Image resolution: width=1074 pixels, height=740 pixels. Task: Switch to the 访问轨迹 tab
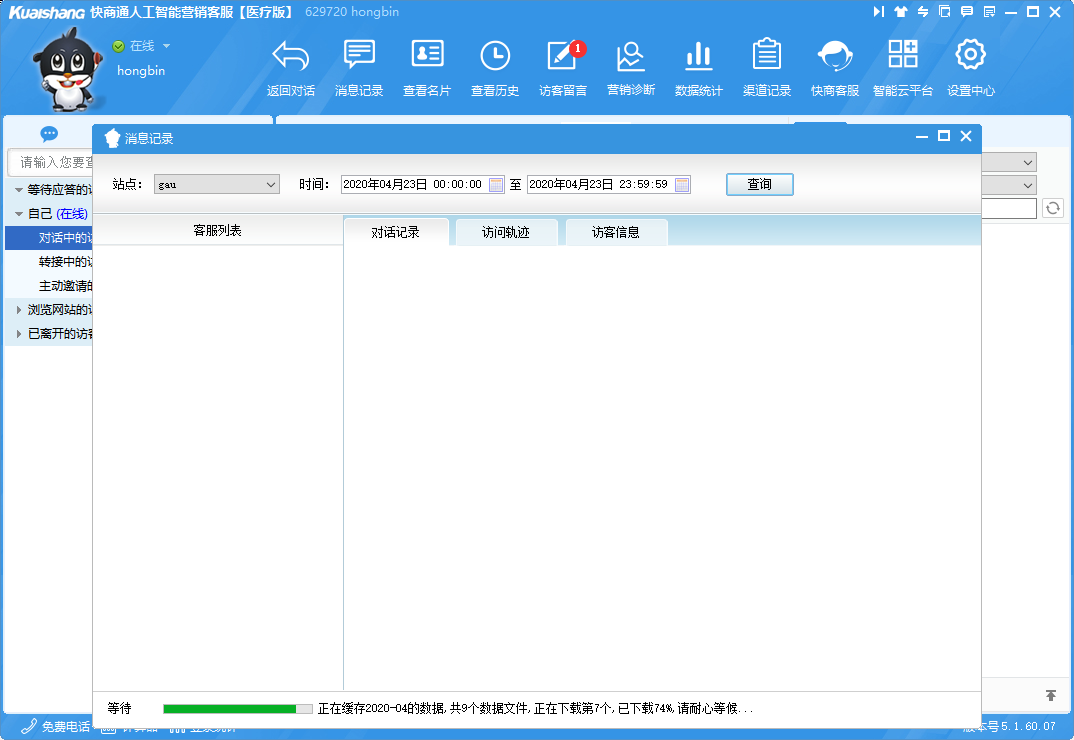(x=506, y=232)
